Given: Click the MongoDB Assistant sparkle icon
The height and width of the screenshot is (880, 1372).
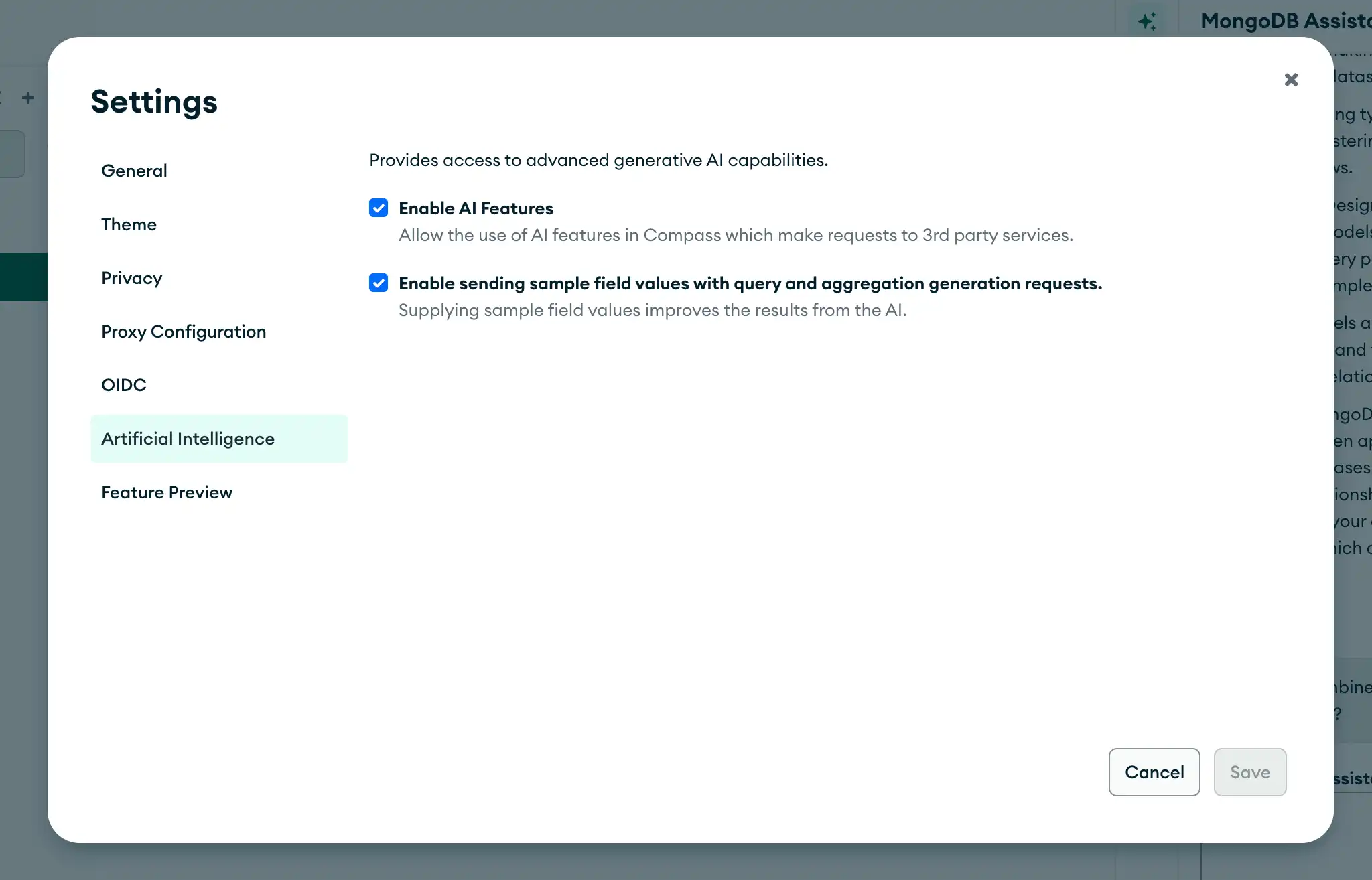Looking at the screenshot, I should pyautogui.click(x=1147, y=21).
